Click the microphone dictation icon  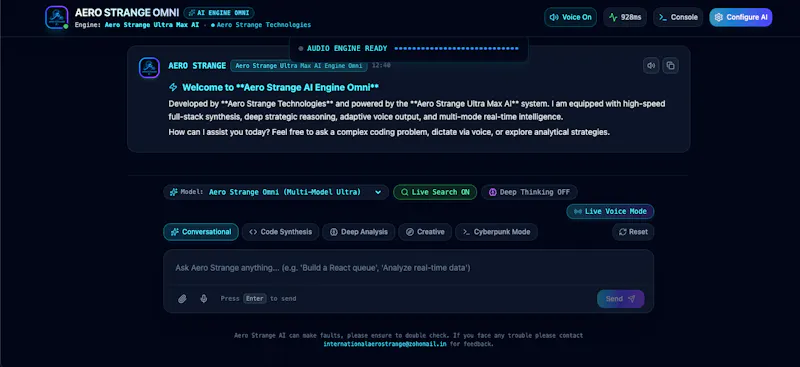tap(204, 299)
